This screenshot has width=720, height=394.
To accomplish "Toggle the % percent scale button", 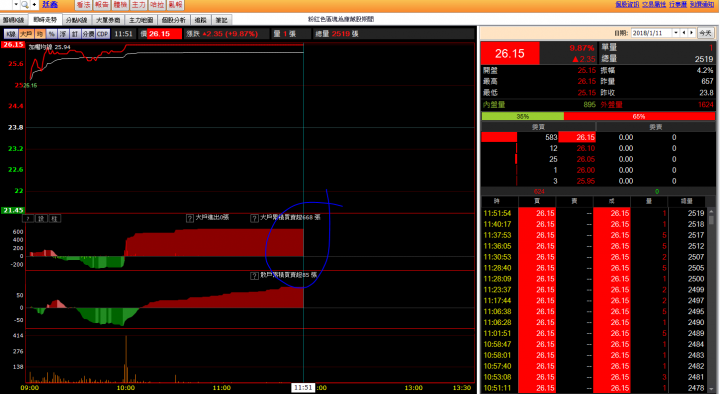I will pos(51,34).
